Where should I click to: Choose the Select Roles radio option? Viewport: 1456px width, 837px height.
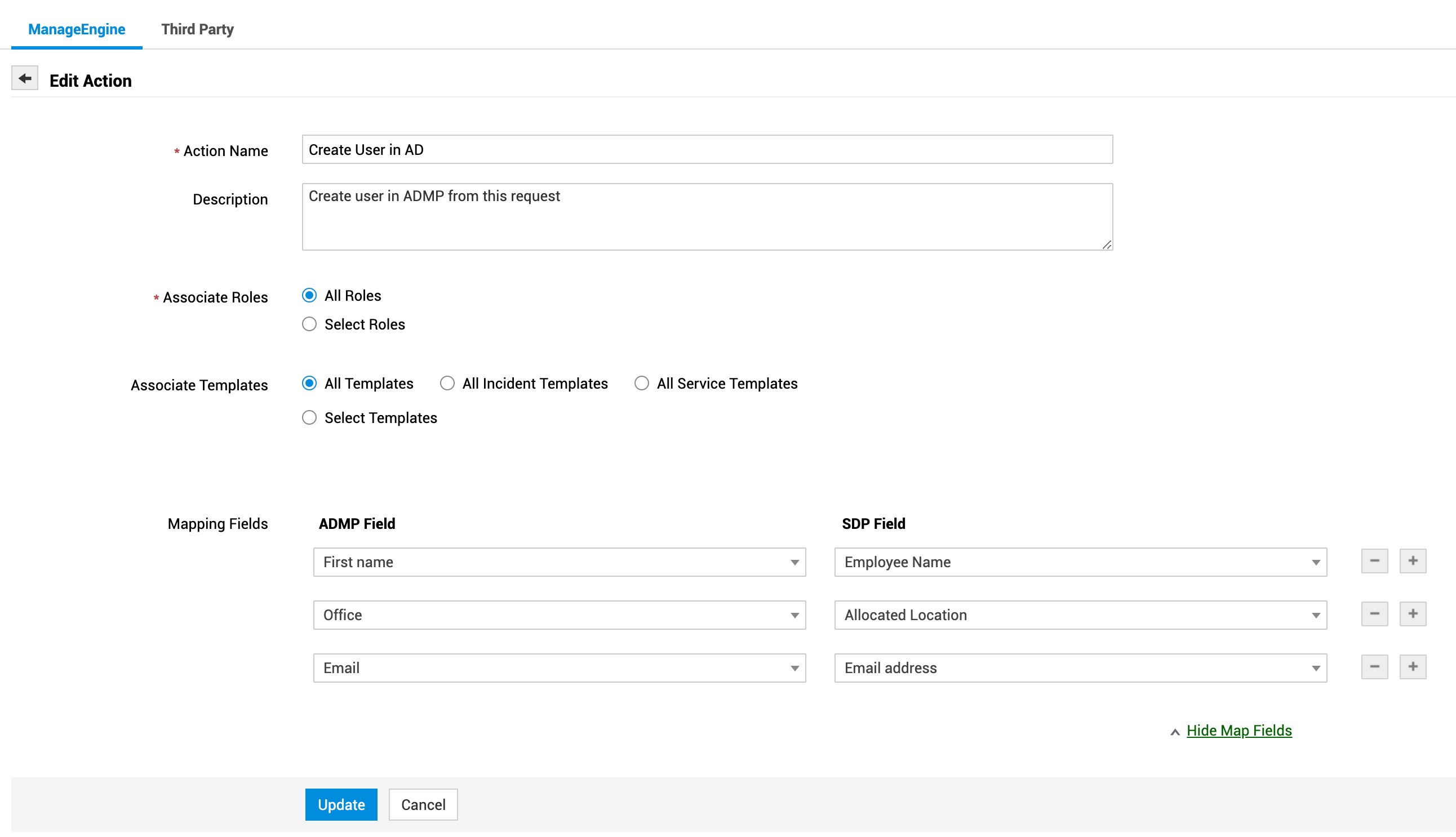pyautogui.click(x=309, y=324)
